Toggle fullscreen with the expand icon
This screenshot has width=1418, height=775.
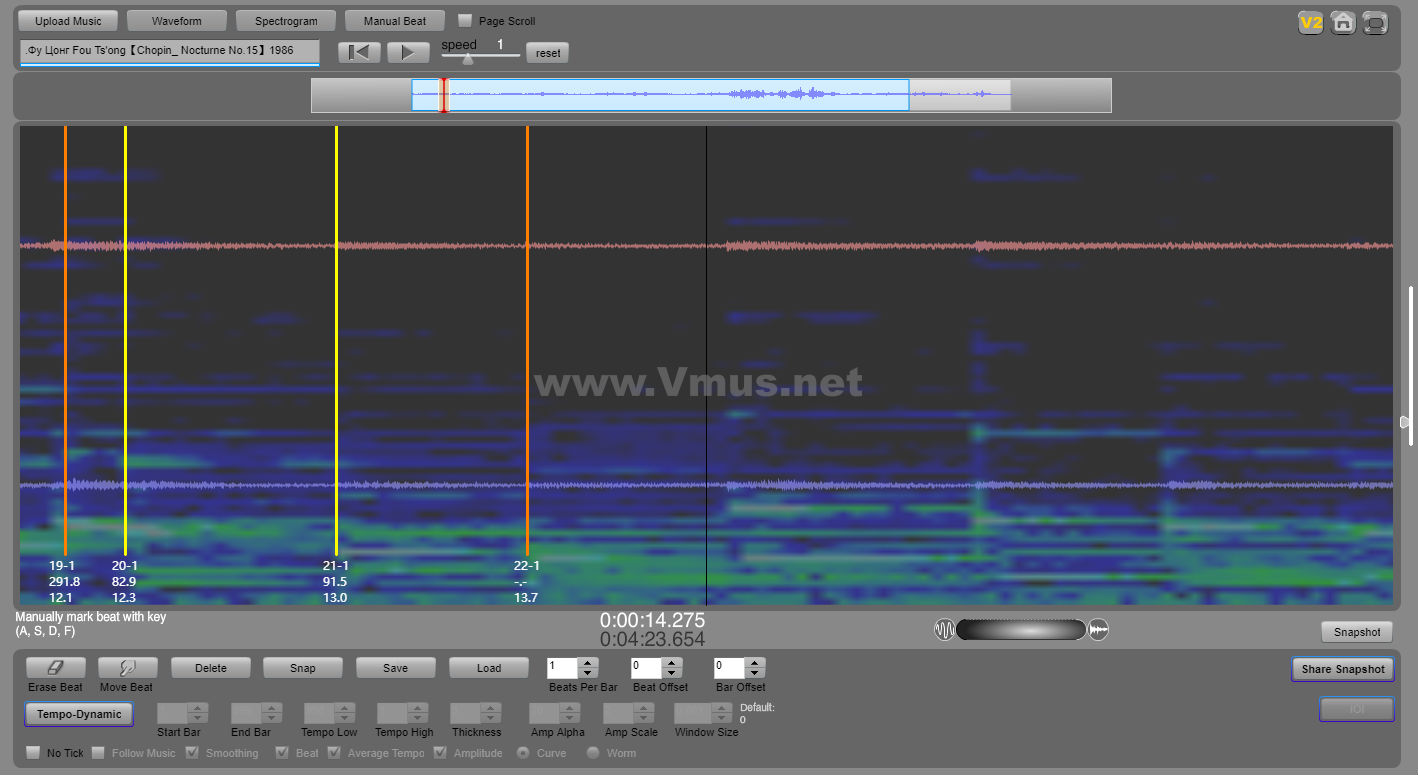1375,22
